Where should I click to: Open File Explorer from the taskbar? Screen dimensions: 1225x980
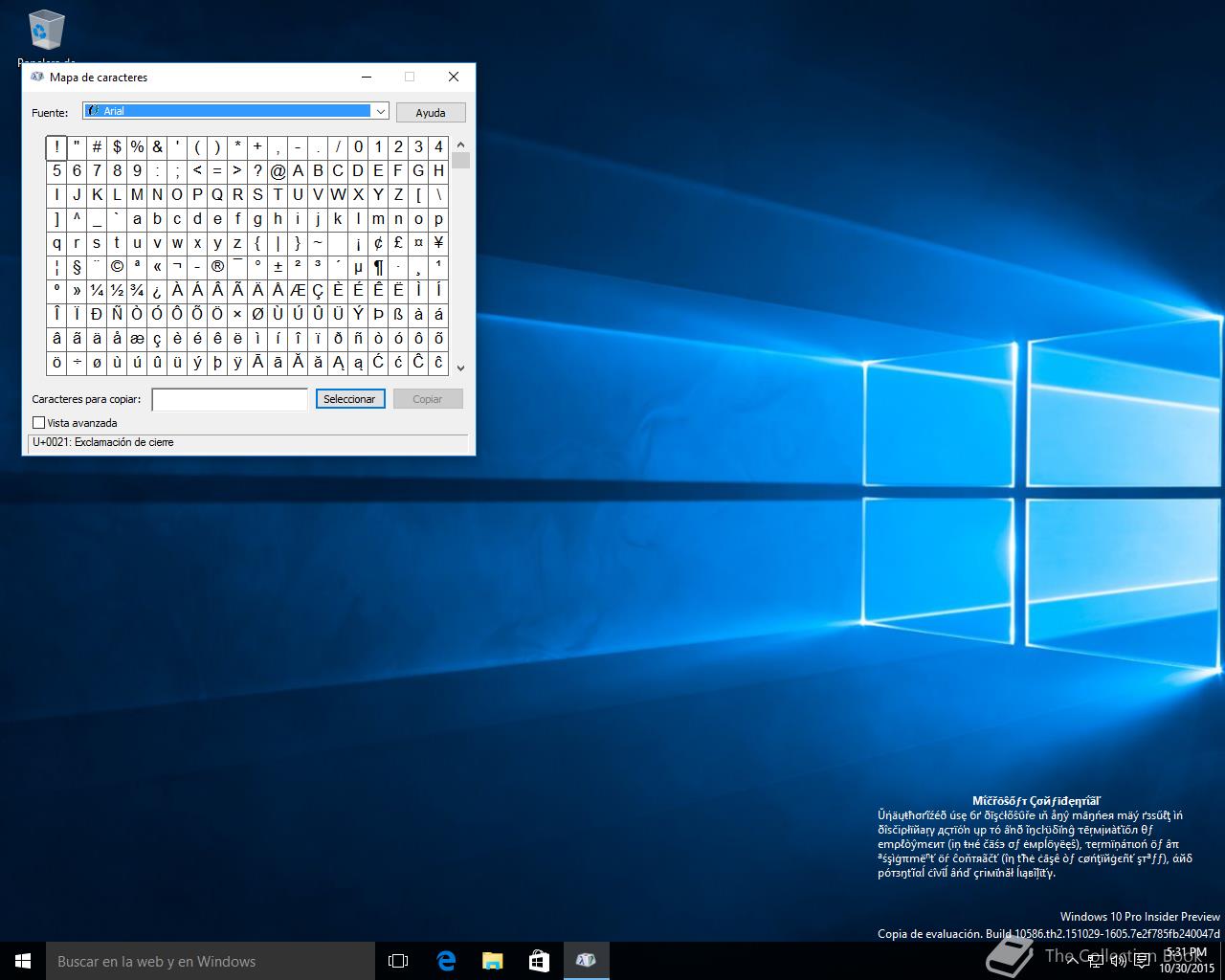tap(493, 961)
